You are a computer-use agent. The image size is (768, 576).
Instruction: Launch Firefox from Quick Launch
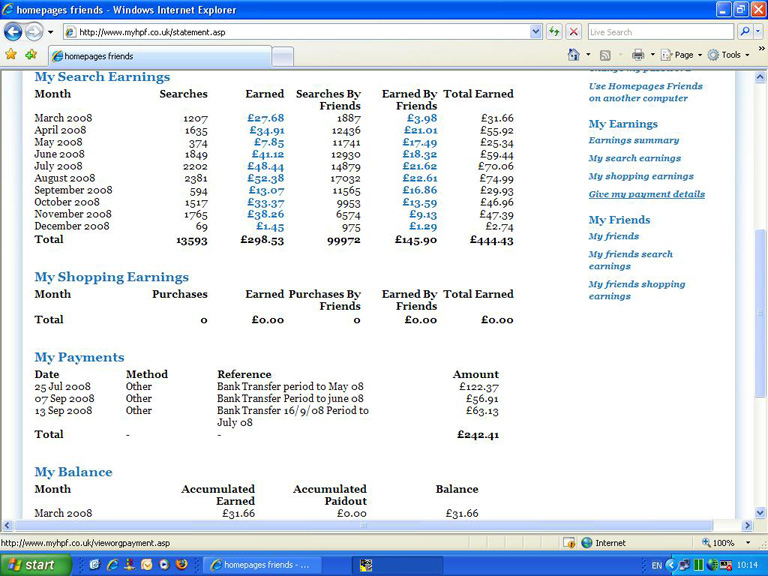(x=181, y=565)
